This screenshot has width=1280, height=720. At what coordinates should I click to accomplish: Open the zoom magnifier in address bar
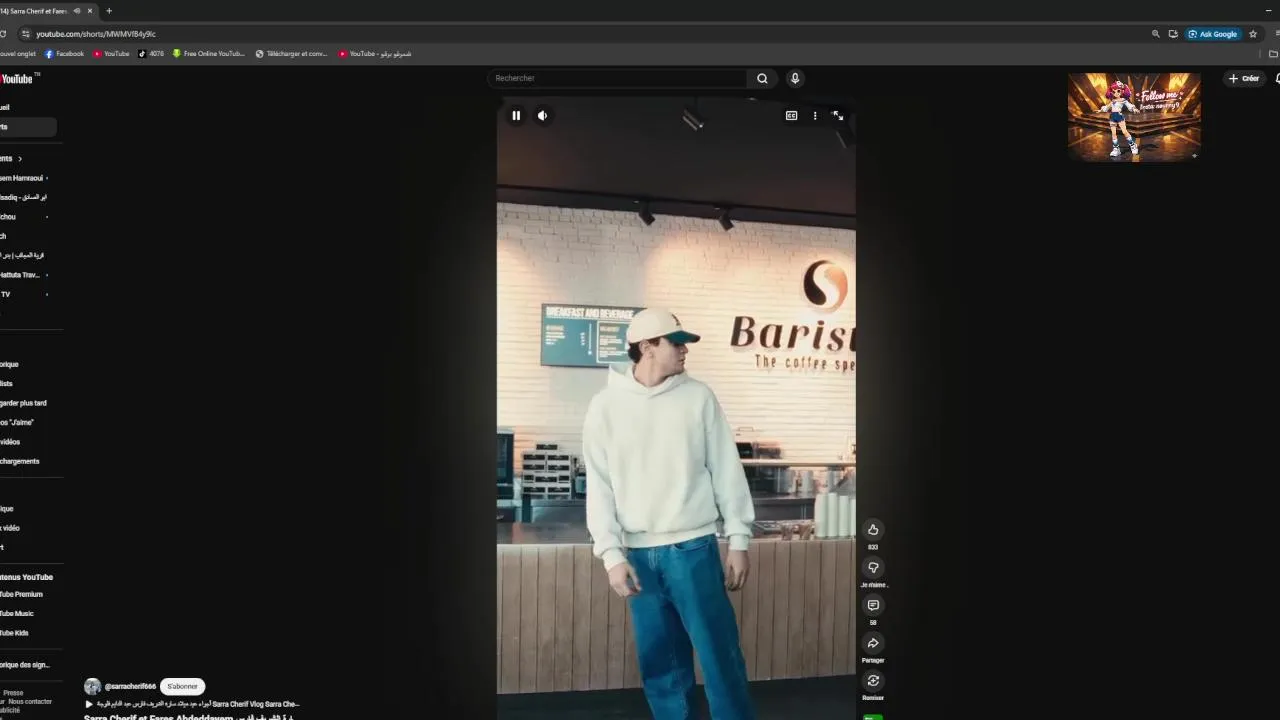click(x=1156, y=34)
